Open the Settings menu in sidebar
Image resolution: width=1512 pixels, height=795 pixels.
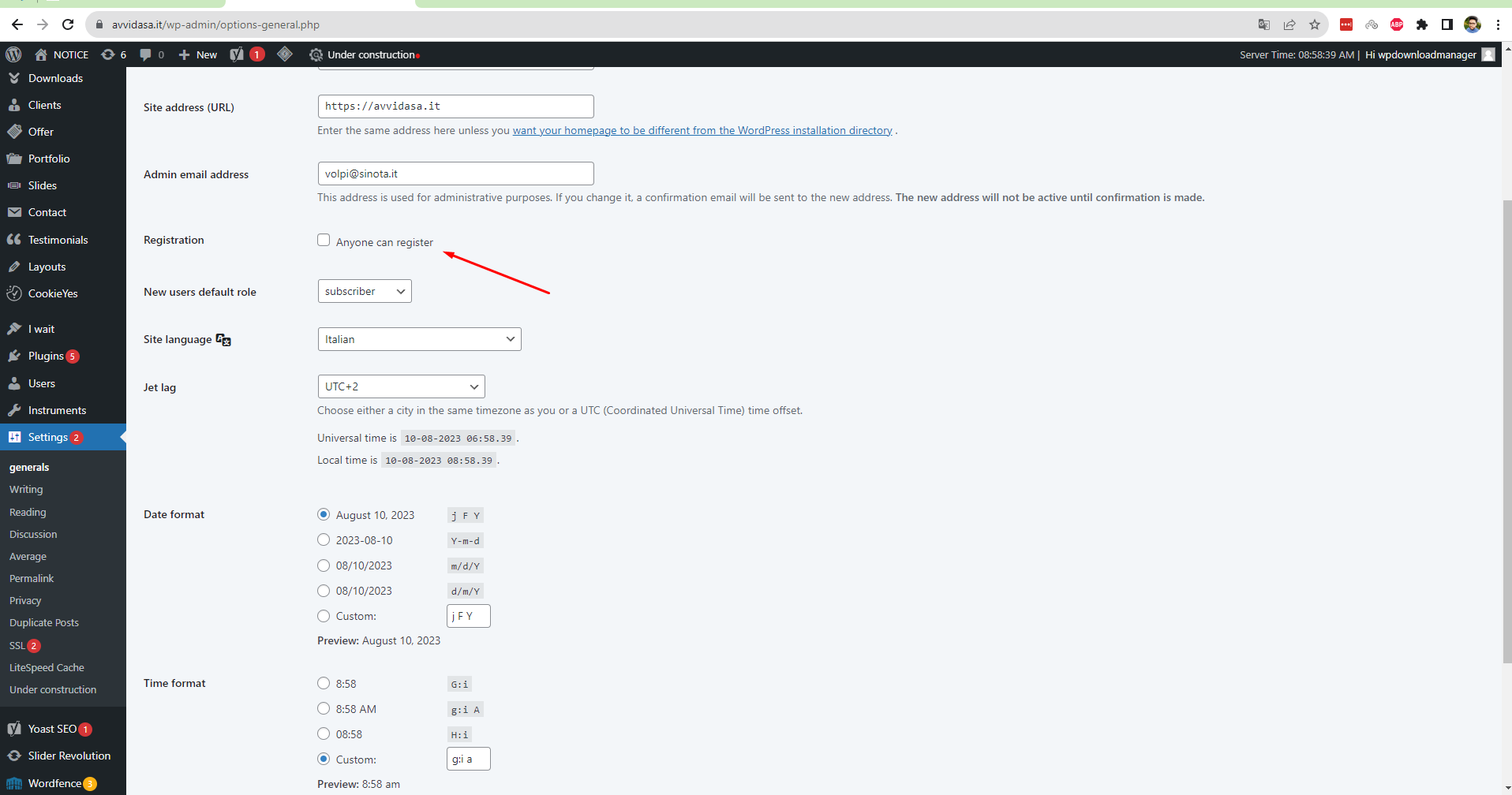pyautogui.click(x=63, y=437)
